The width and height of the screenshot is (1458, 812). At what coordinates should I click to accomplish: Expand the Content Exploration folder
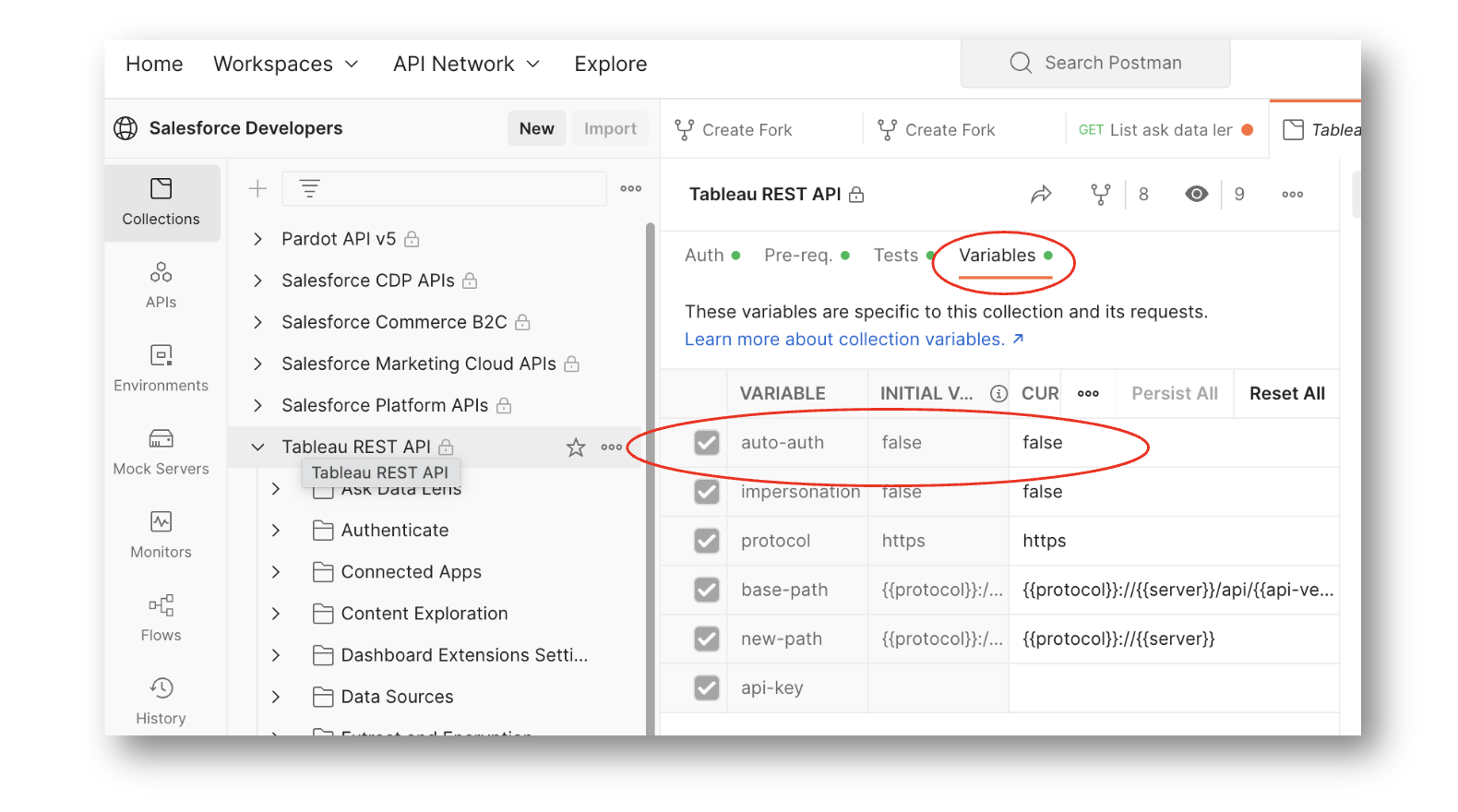coord(276,614)
